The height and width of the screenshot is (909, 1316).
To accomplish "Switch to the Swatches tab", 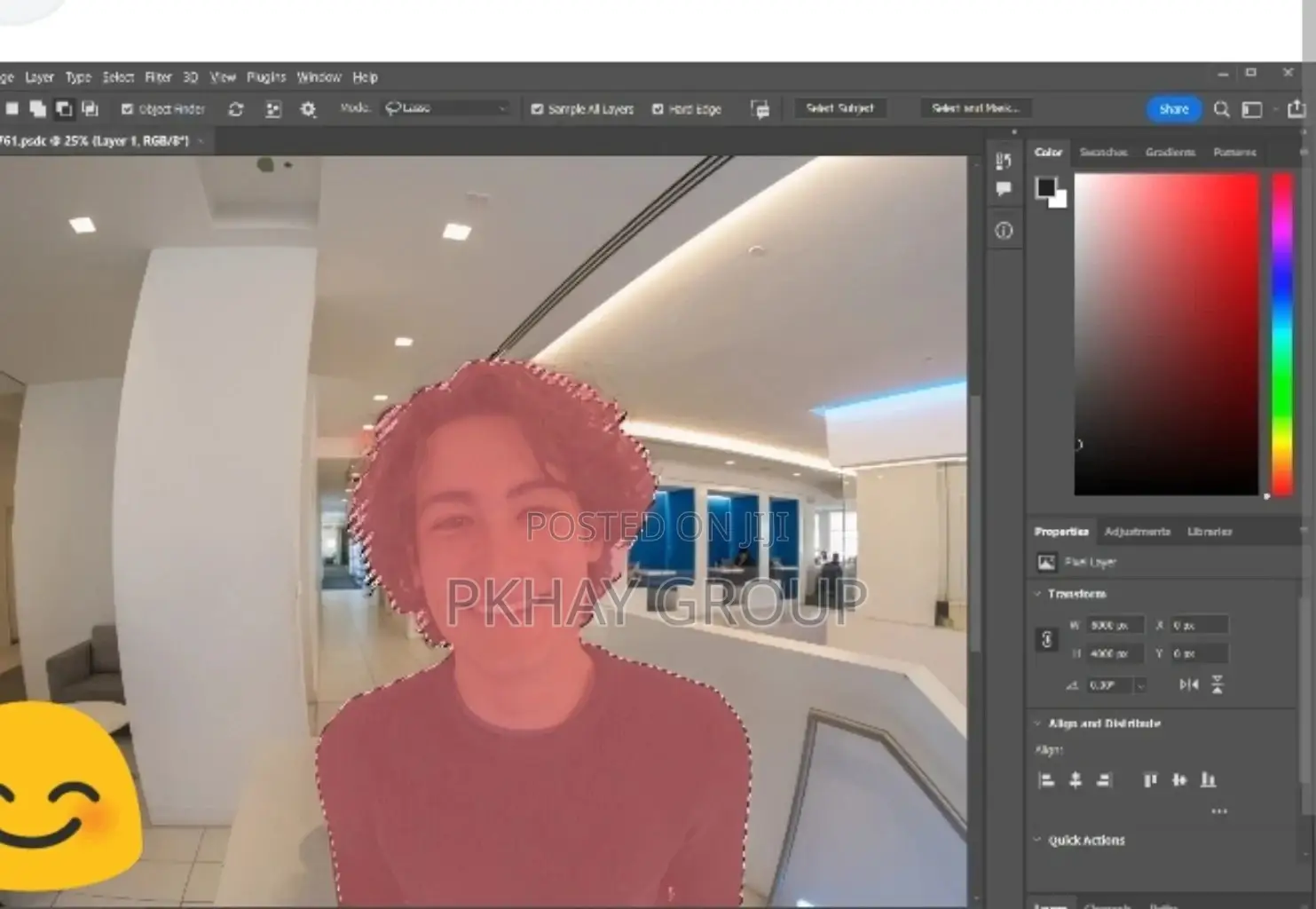I will (x=1103, y=152).
